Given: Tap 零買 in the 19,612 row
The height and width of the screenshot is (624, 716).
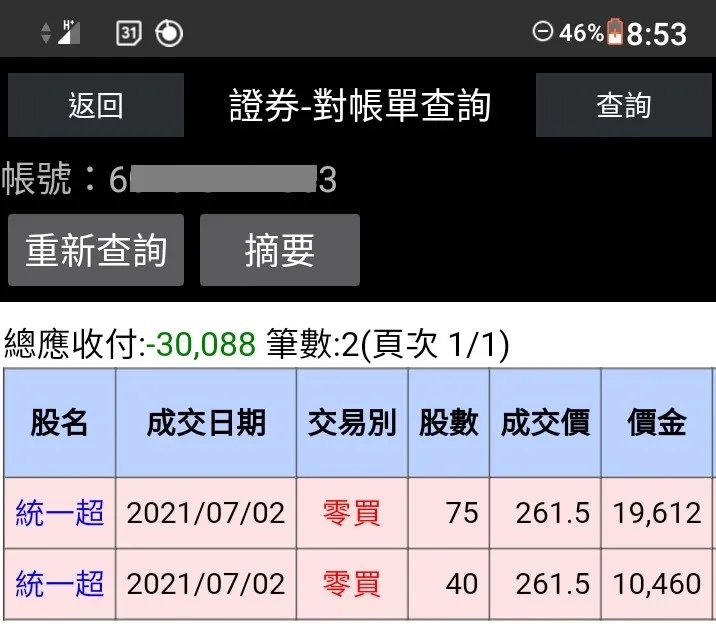Looking at the screenshot, I should point(352,513).
